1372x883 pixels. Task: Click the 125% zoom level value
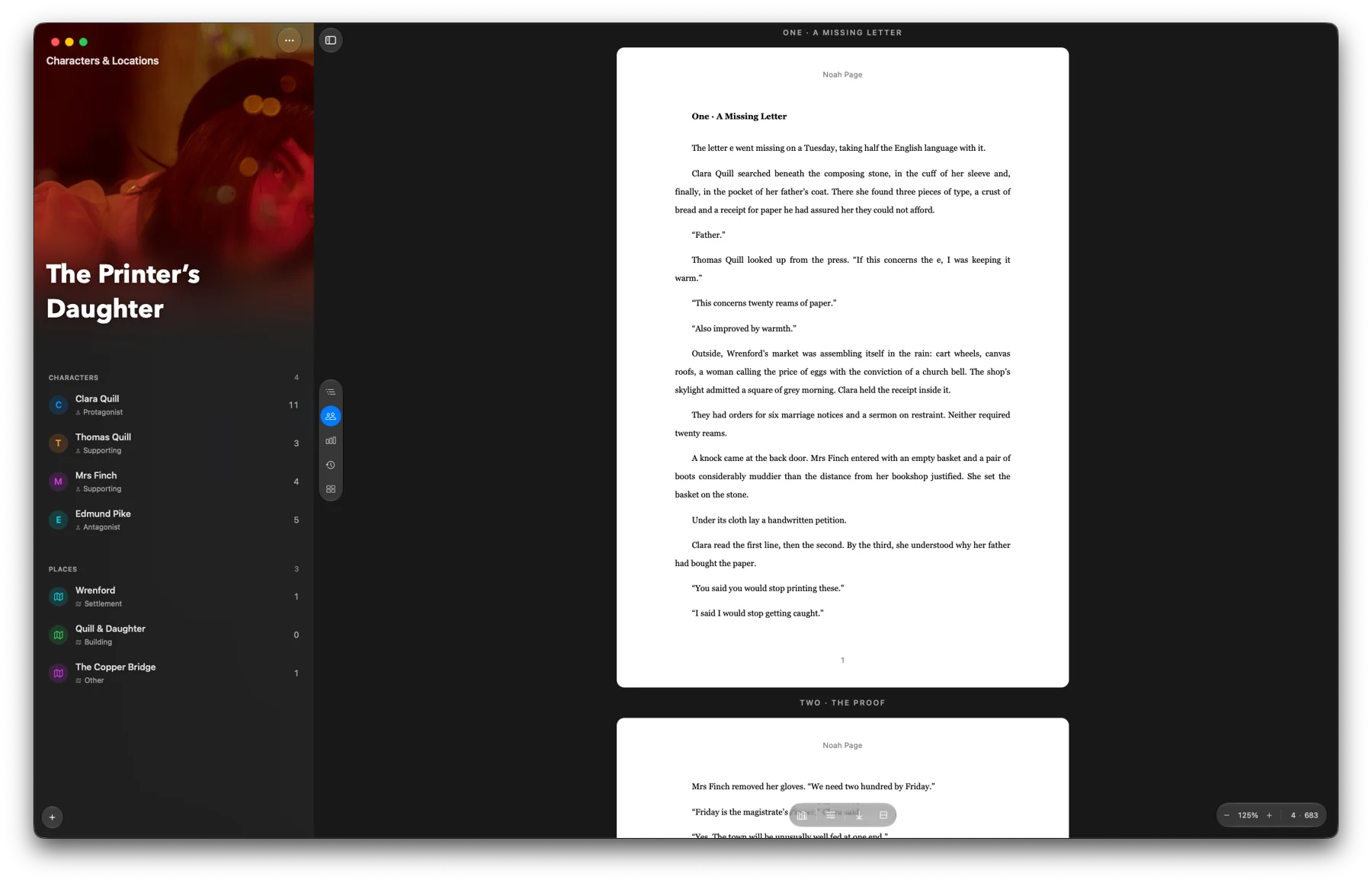pyautogui.click(x=1248, y=815)
